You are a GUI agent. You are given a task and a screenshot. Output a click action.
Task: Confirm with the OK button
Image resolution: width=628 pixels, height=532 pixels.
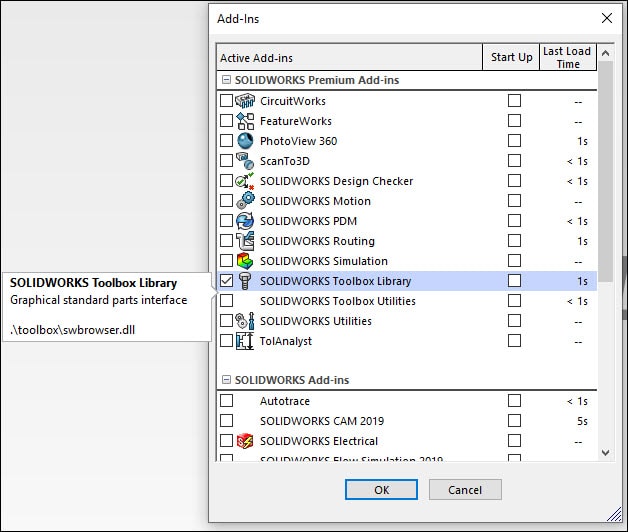pyautogui.click(x=381, y=490)
